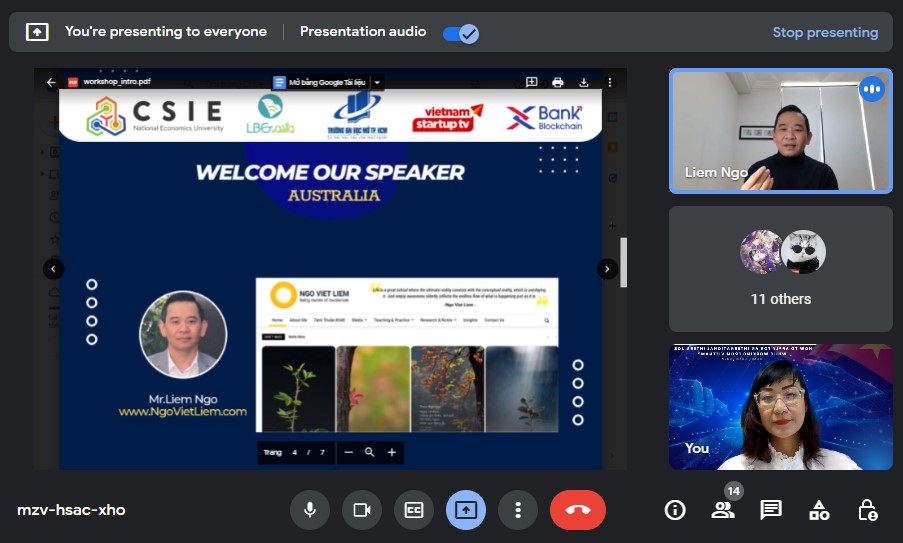Show everyone participants panel

723,510
